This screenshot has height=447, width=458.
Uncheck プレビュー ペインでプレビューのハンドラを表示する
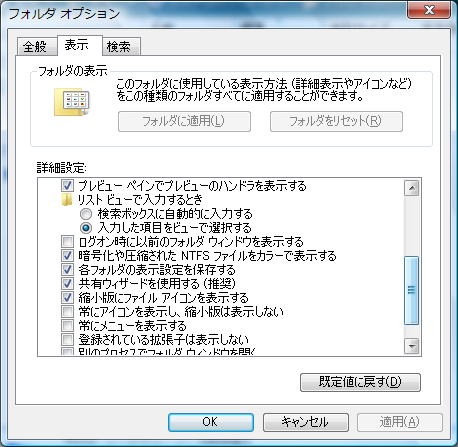point(67,186)
